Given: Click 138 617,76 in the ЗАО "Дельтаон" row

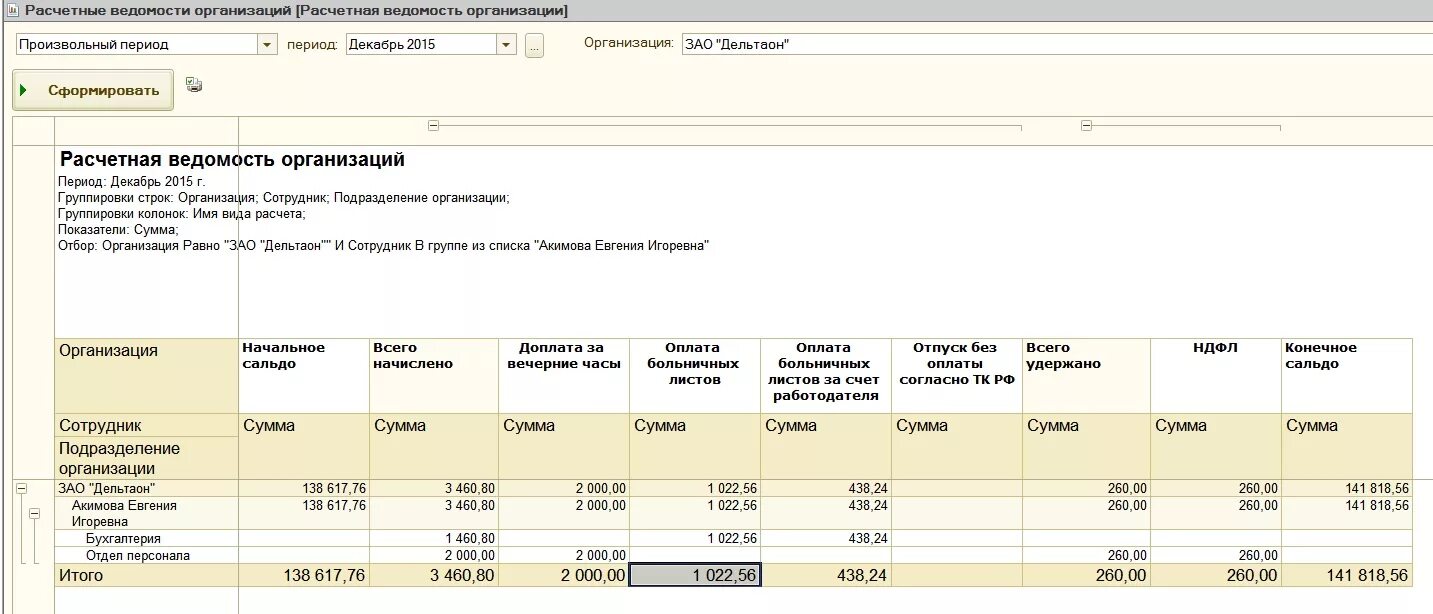Looking at the screenshot, I should tap(304, 488).
